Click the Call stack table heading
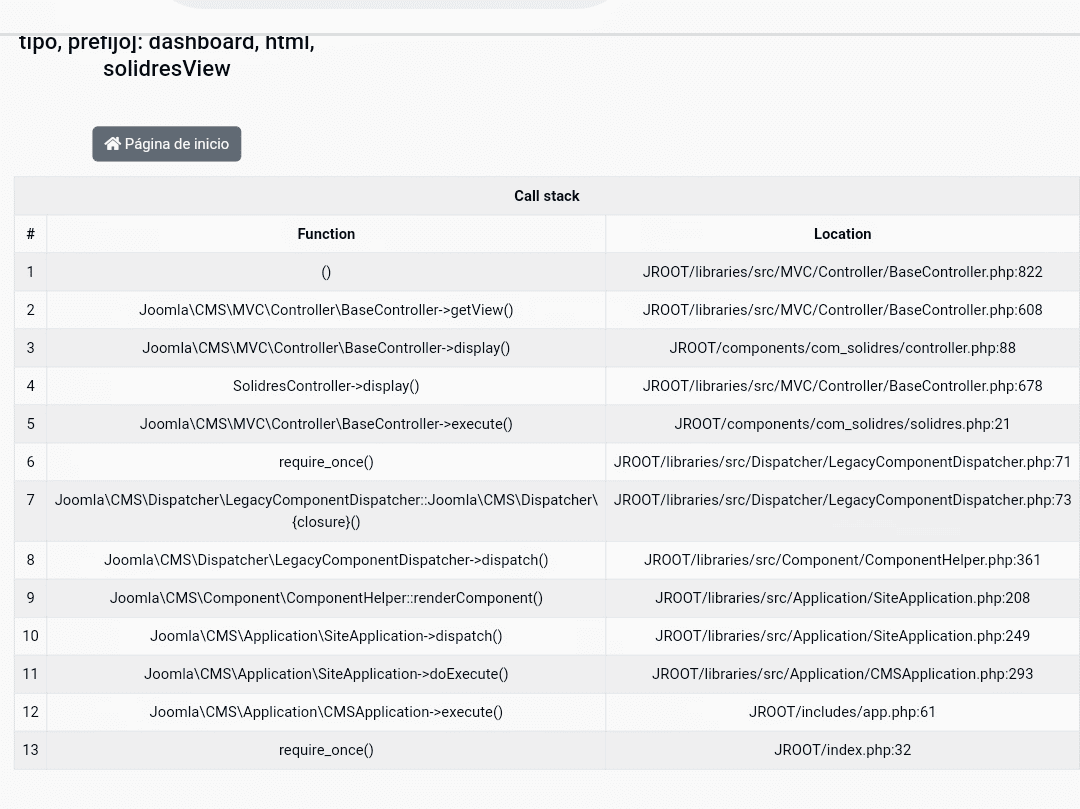The height and width of the screenshot is (809, 1080). [546, 196]
